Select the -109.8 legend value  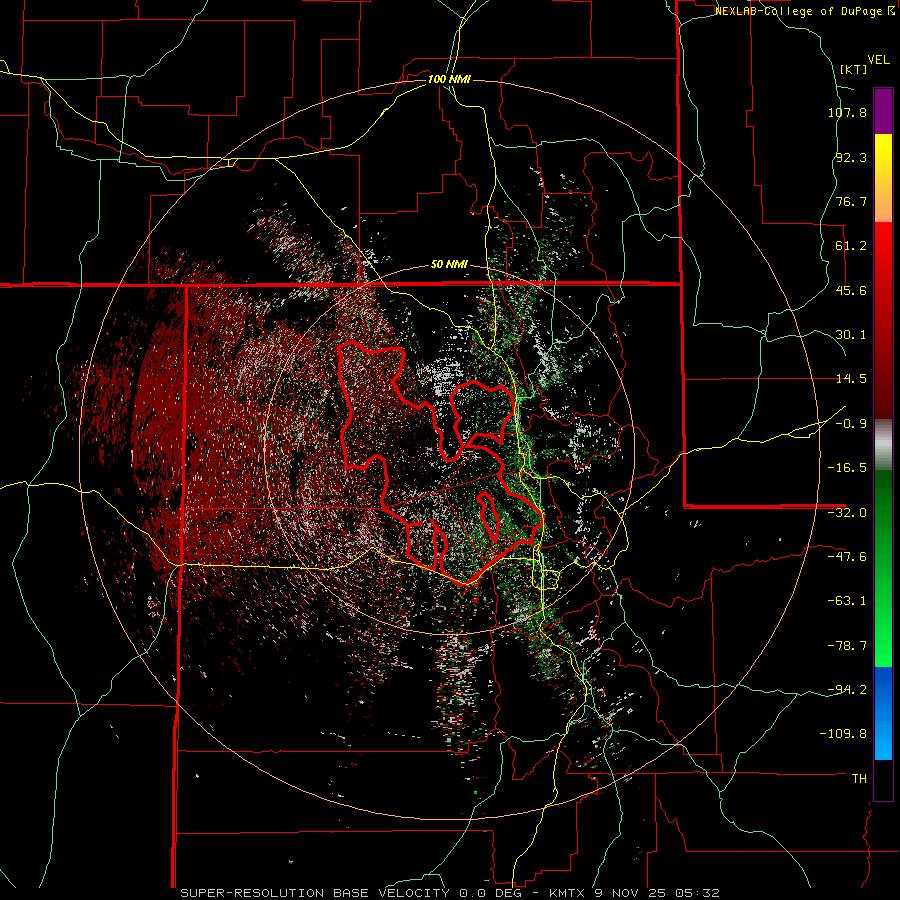(x=843, y=734)
